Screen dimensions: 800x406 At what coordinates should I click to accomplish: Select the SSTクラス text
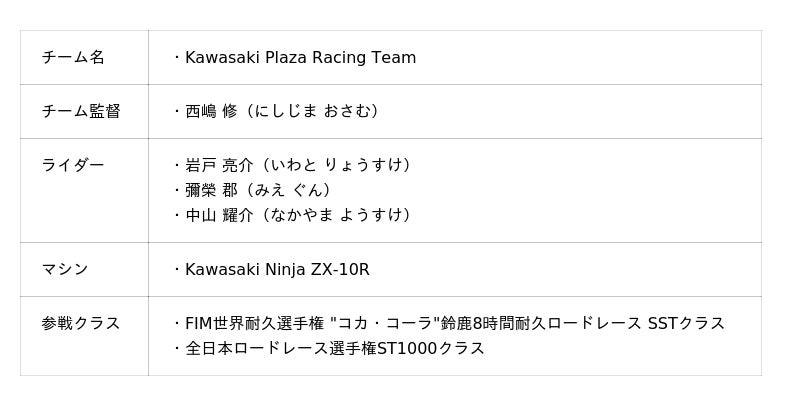pos(686,323)
